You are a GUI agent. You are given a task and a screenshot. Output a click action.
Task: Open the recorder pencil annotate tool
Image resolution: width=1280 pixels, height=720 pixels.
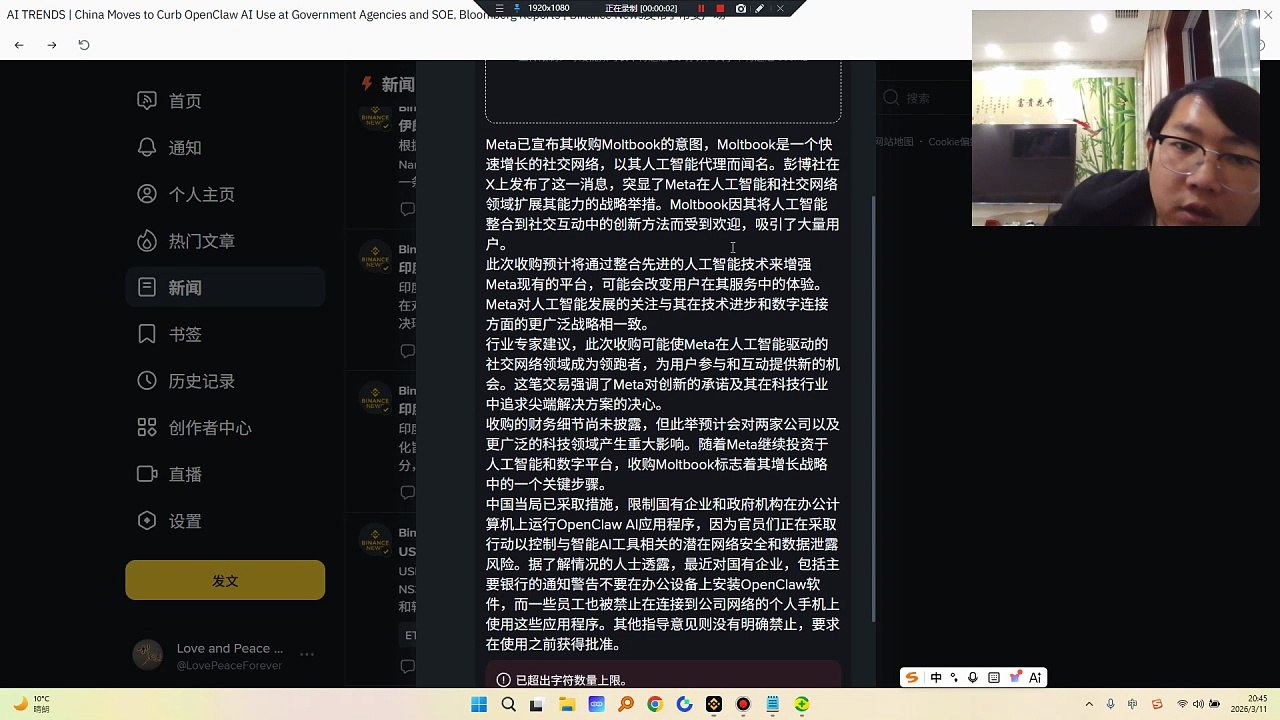tap(760, 8)
